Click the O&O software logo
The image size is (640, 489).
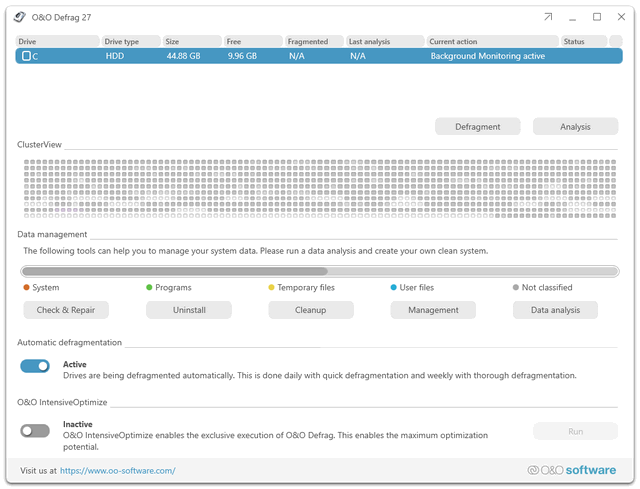(x=572, y=470)
